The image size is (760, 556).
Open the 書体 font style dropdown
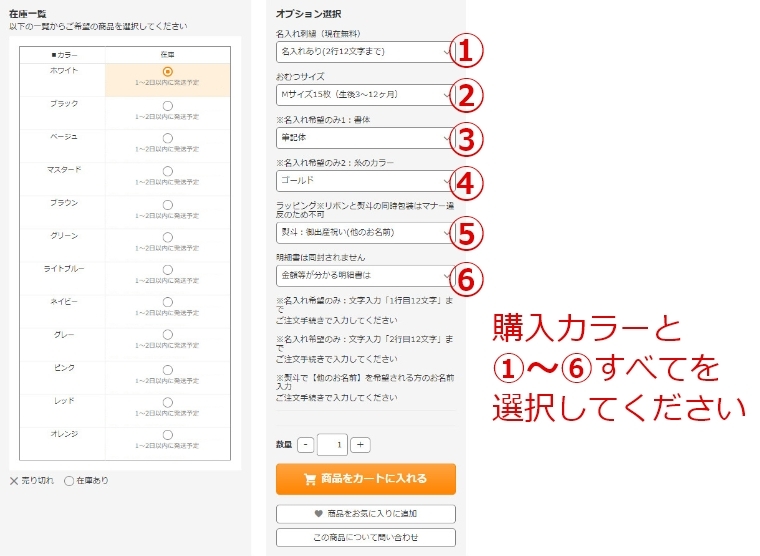[365, 138]
